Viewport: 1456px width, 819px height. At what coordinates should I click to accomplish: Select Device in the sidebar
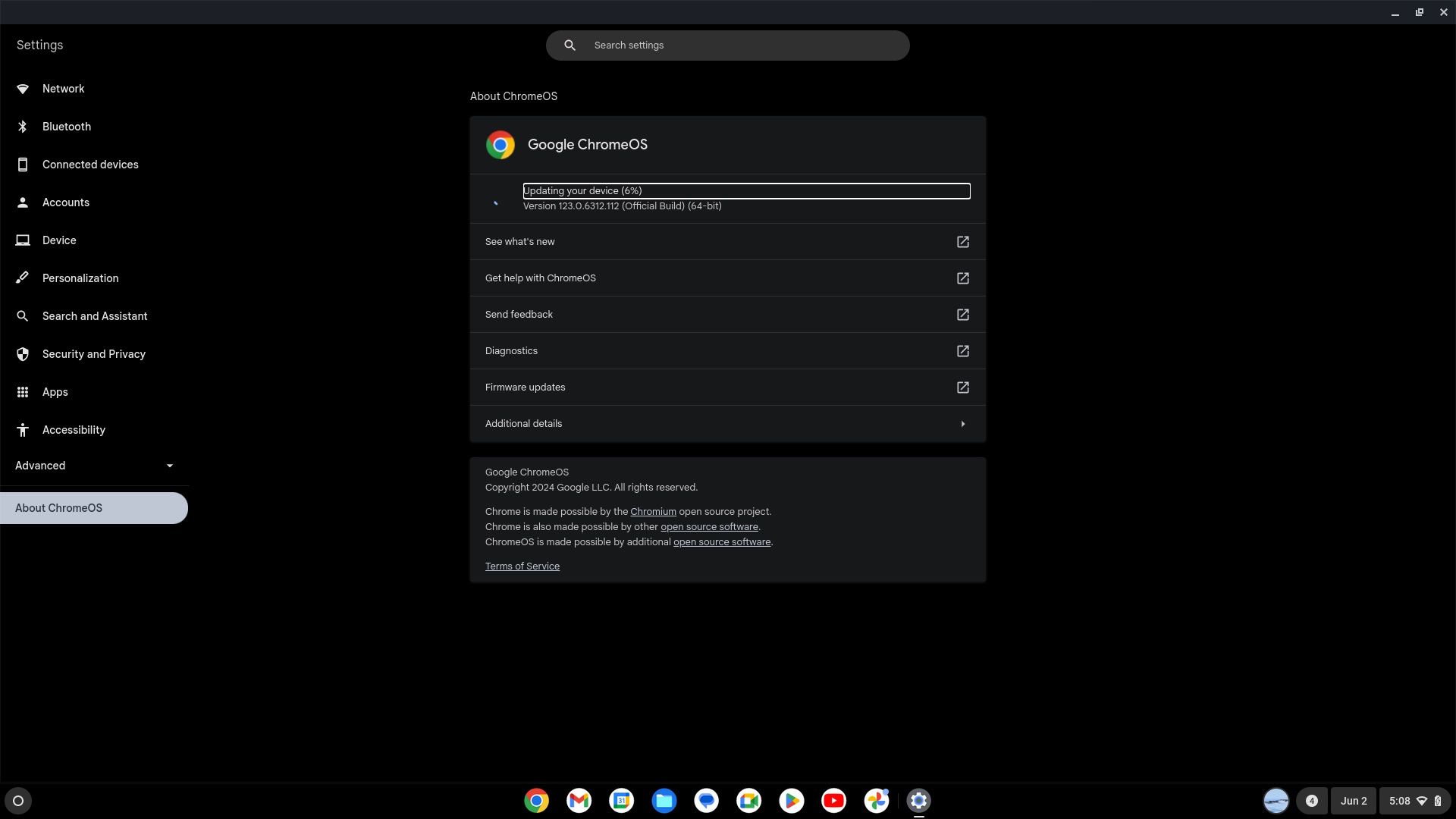[94, 240]
